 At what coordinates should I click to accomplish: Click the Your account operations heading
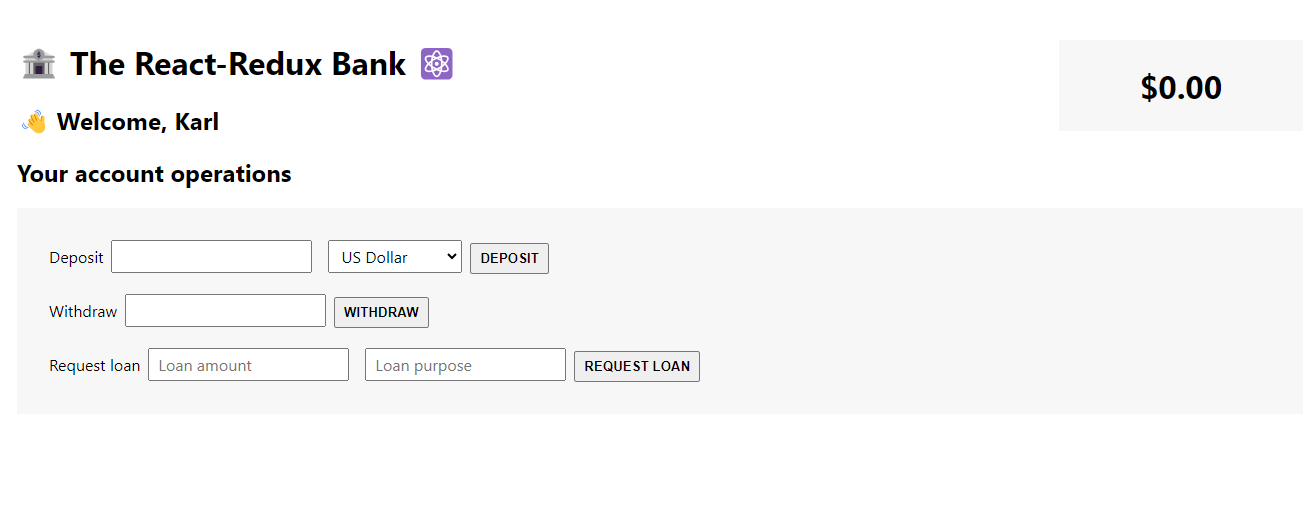pos(155,174)
